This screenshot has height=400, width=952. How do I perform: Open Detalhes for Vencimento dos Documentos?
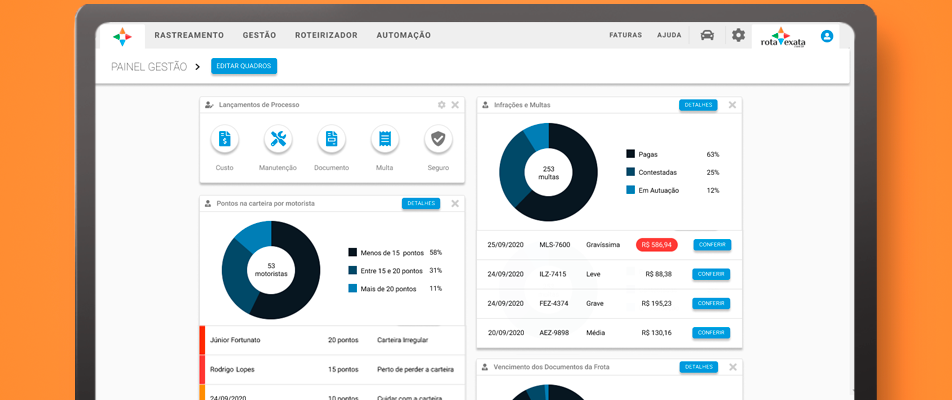pyautogui.click(x=699, y=367)
